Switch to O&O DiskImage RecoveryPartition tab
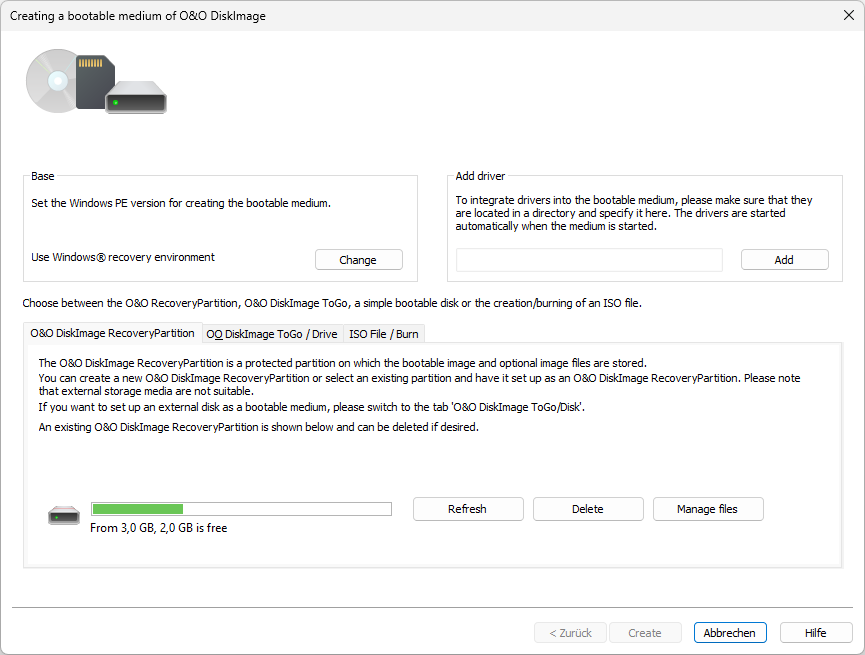Image resolution: width=865 pixels, height=655 pixels. 112,333
